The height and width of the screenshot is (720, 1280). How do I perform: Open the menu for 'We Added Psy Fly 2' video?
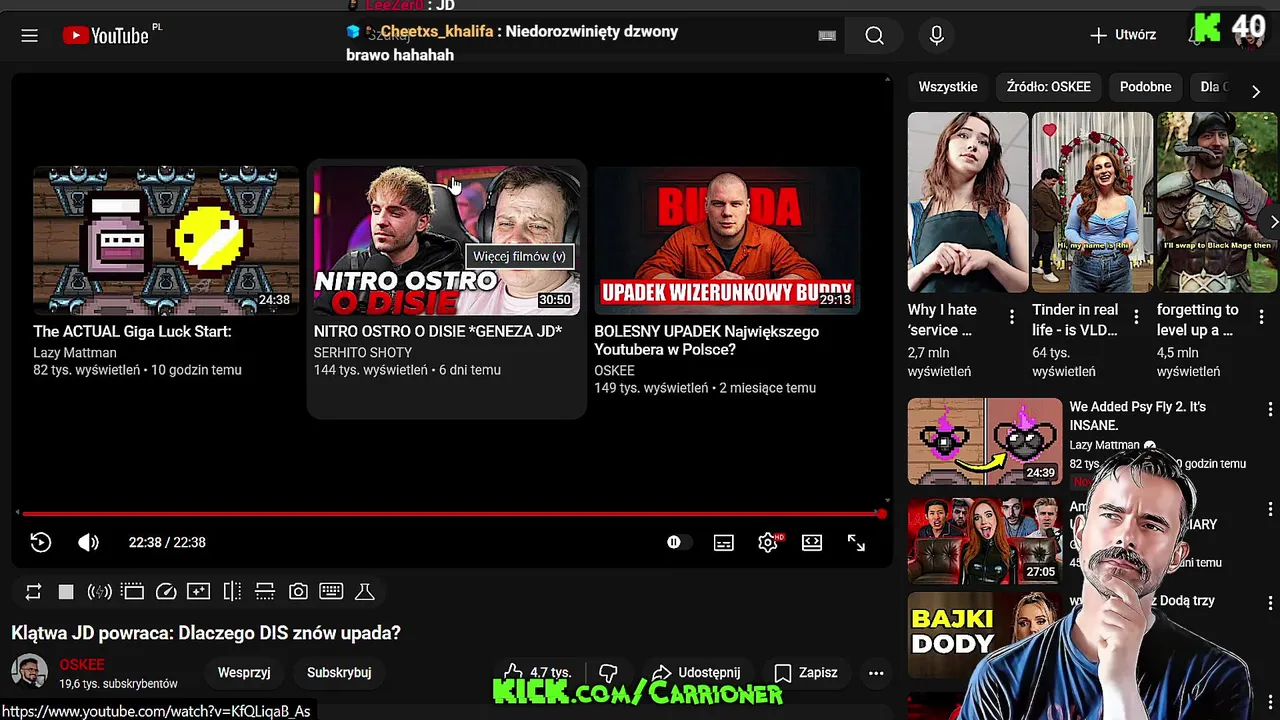1270,409
